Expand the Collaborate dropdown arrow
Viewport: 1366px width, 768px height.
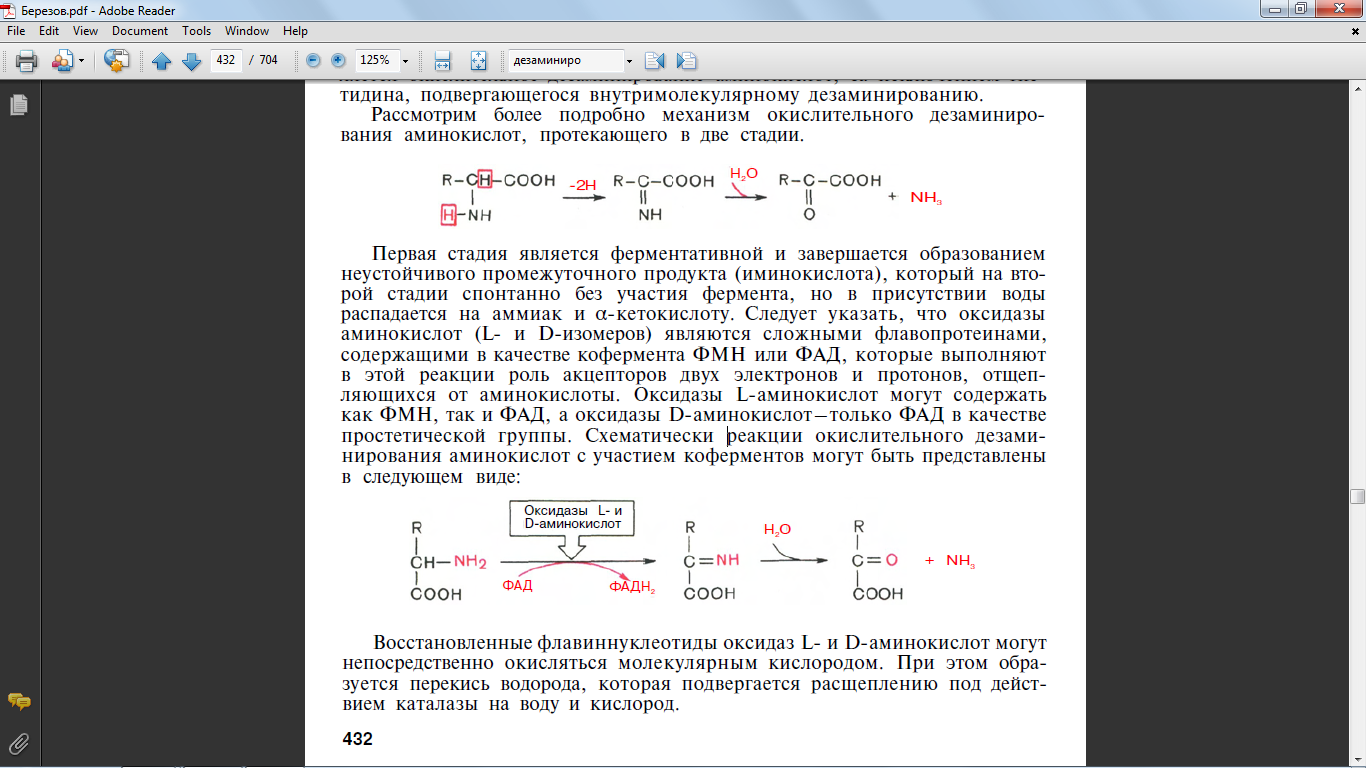[x=82, y=61]
